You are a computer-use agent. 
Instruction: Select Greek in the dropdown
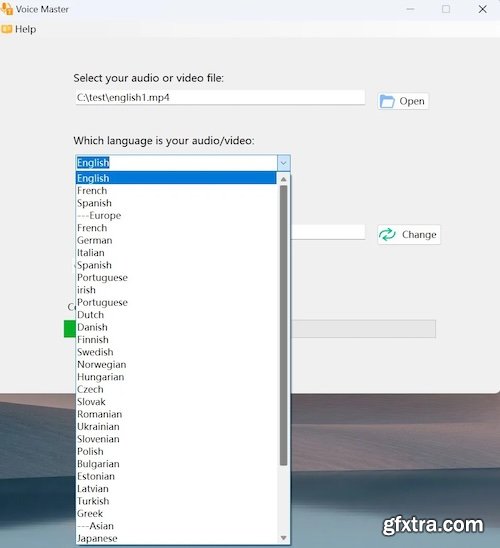pyautogui.click(x=176, y=513)
